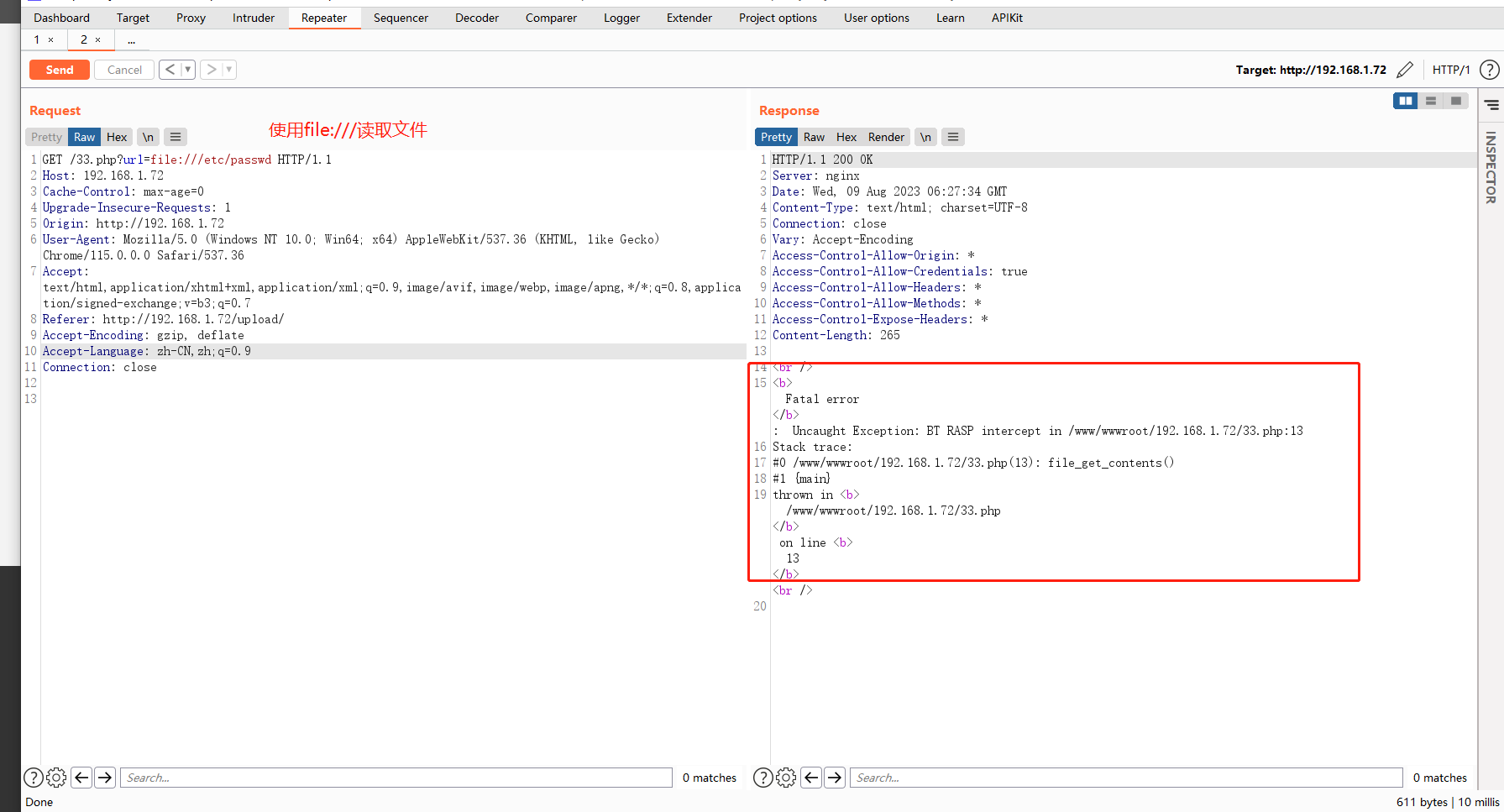
Task: Choose combined tabbed layout icon
Action: click(1456, 101)
